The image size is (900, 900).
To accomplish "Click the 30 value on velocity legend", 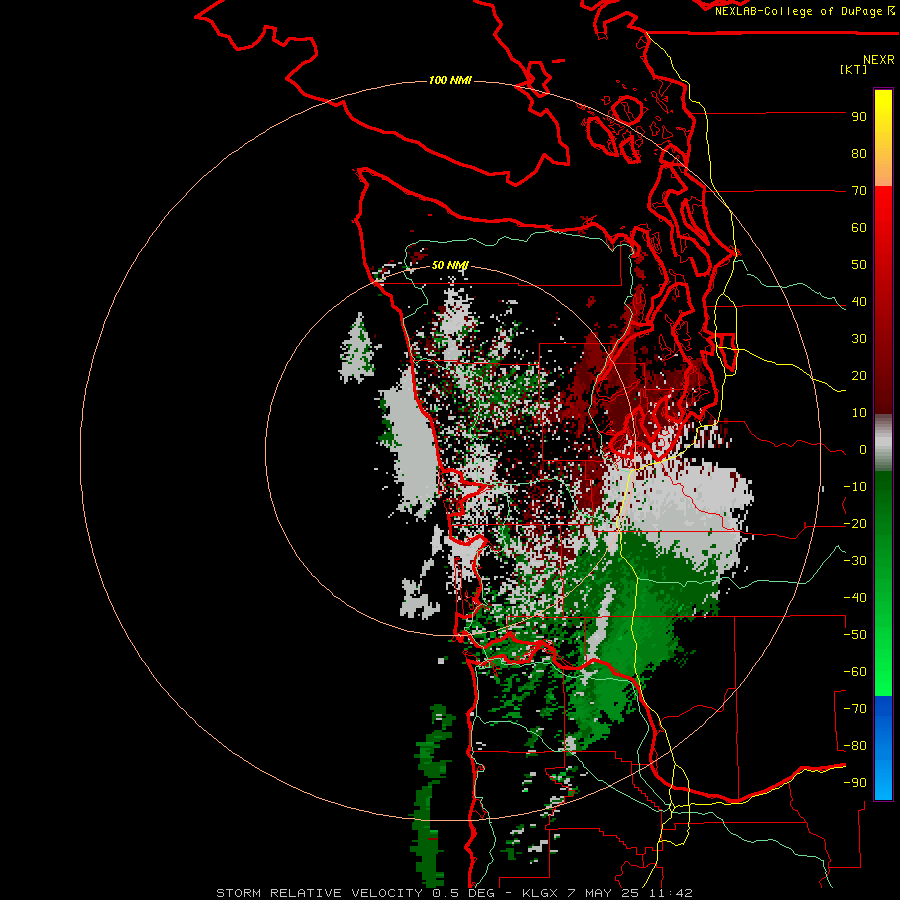I will coord(859,339).
